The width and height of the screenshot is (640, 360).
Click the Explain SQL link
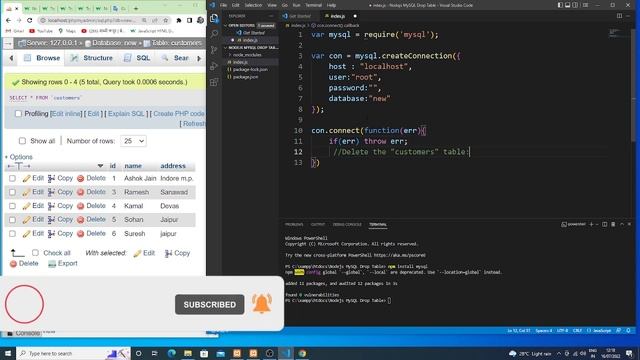pyautogui.click(x=126, y=114)
